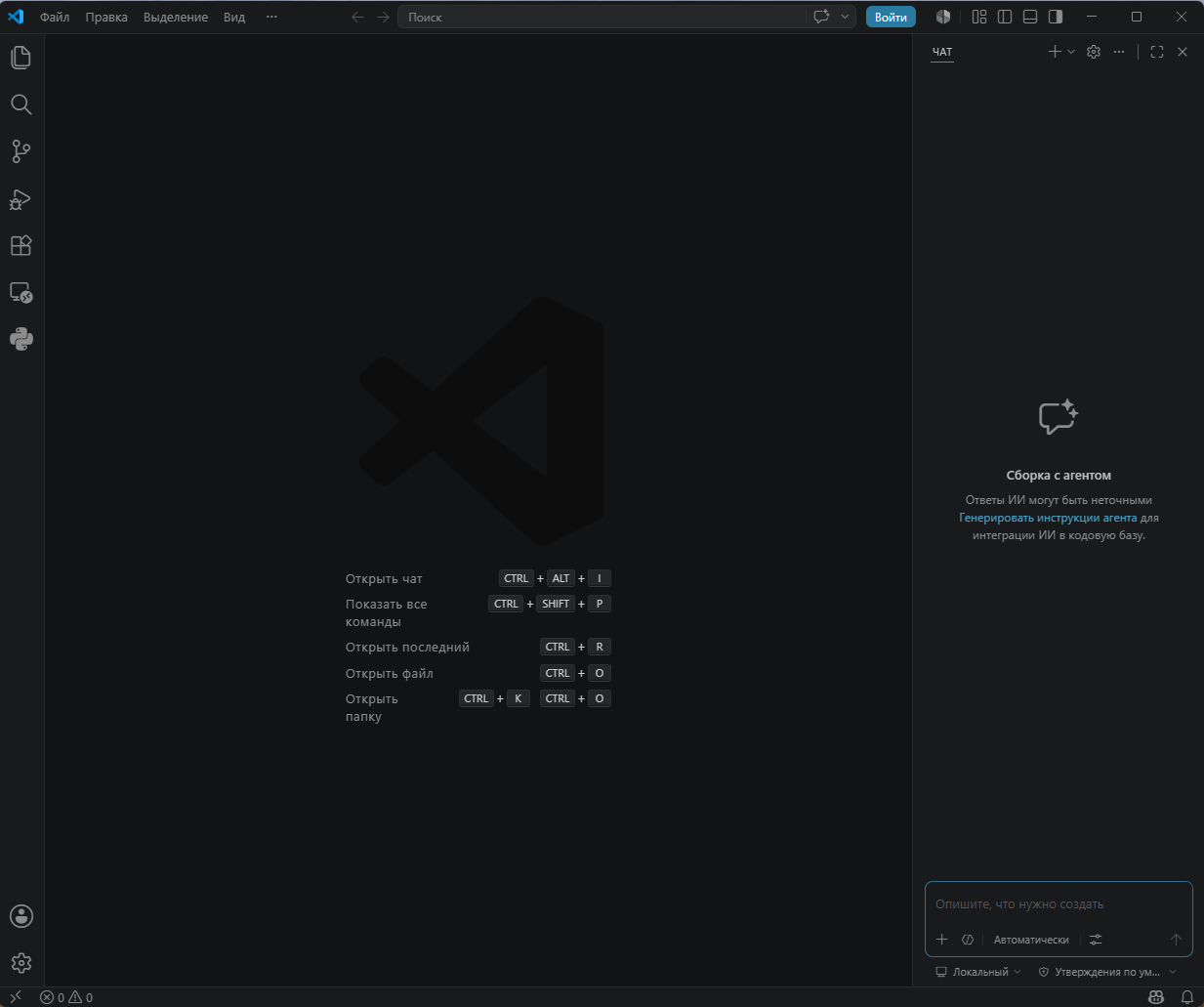Open the Вид menu

(x=234, y=17)
